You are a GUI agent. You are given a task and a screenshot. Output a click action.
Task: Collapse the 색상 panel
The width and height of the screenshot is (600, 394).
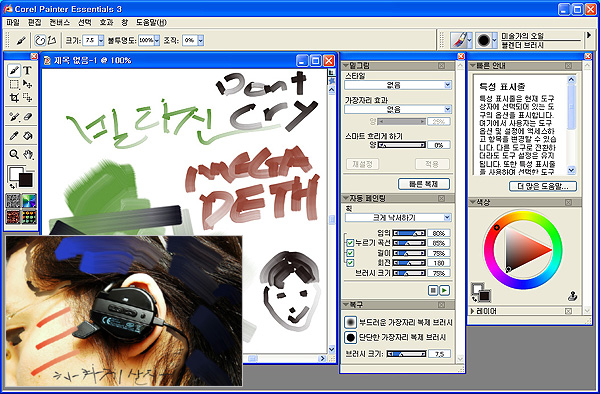coord(473,202)
